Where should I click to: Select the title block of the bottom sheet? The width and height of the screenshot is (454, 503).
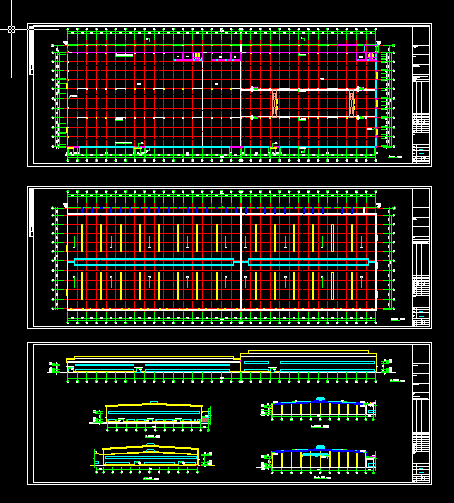click(x=421, y=413)
